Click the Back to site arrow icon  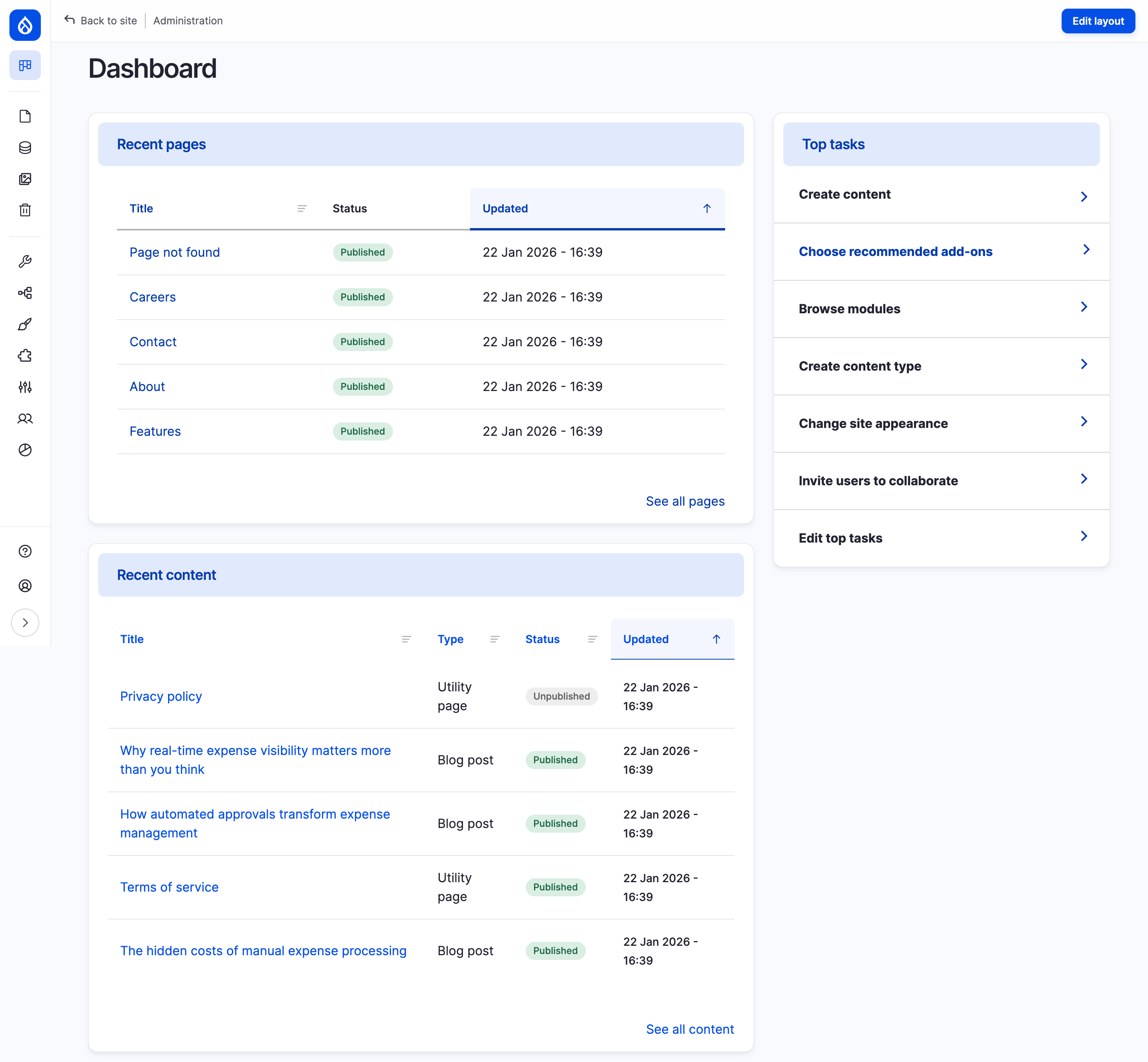(69, 20)
